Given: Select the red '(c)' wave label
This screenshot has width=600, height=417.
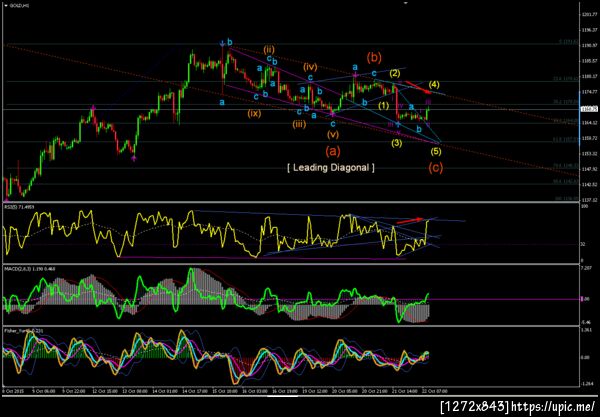Looking at the screenshot, I should click(435, 168).
